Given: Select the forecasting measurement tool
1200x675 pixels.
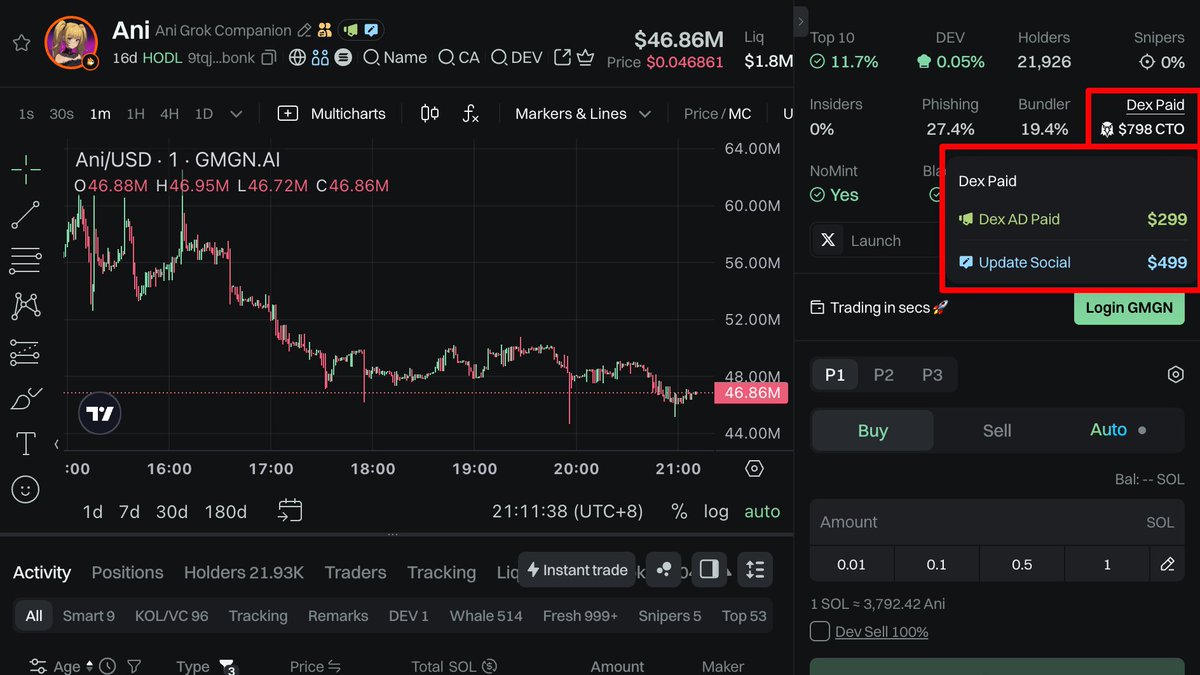Looking at the screenshot, I should click(x=26, y=352).
